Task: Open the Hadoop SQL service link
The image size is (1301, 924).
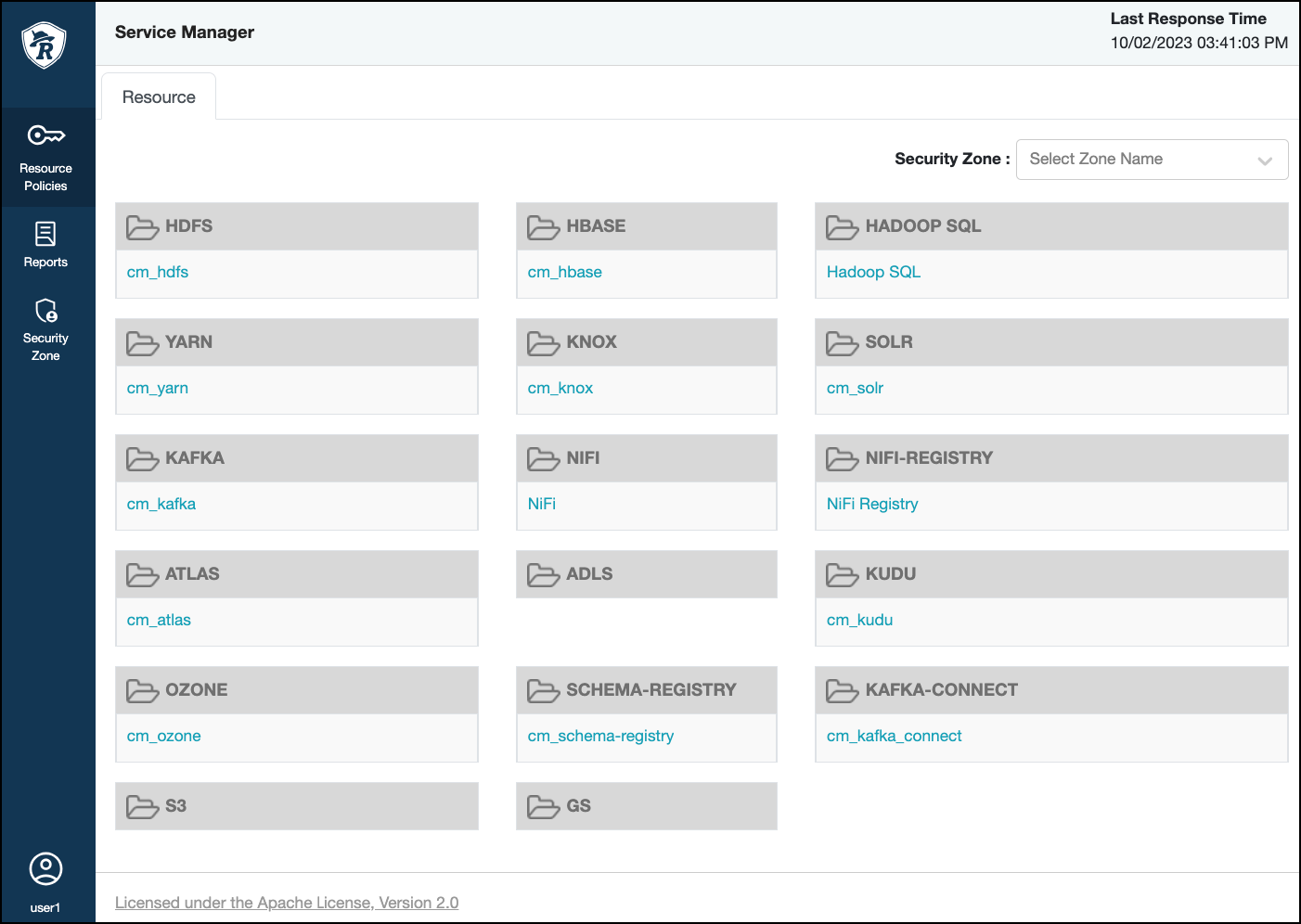Action: tap(873, 272)
